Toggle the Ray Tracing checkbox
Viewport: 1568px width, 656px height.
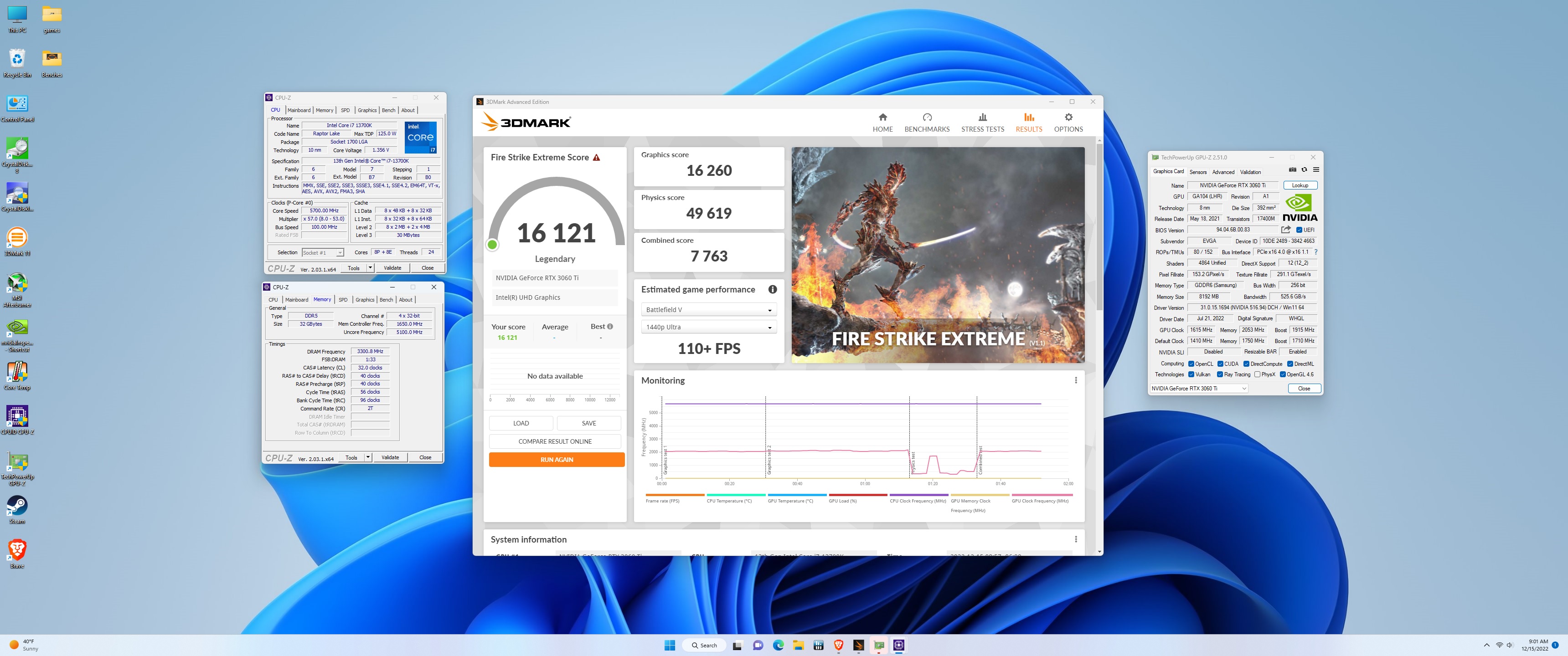pyautogui.click(x=1219, y=374)
